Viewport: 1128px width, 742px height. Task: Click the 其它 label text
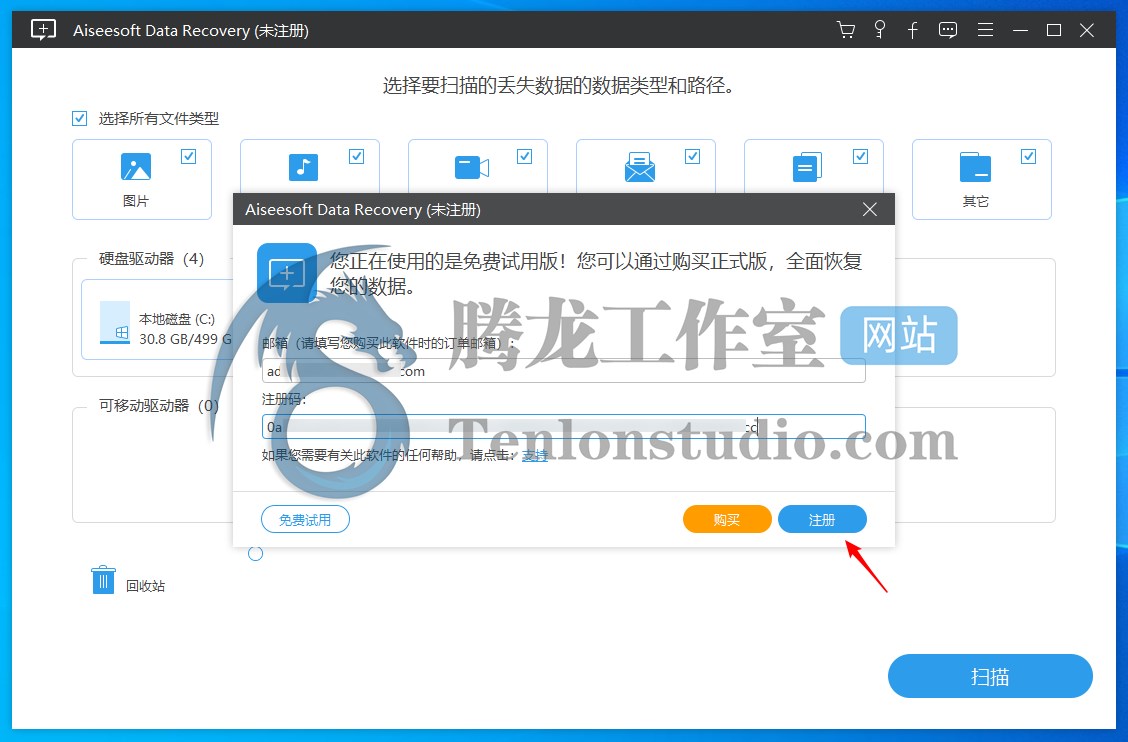pyautogui.click(x=975, y=202)
